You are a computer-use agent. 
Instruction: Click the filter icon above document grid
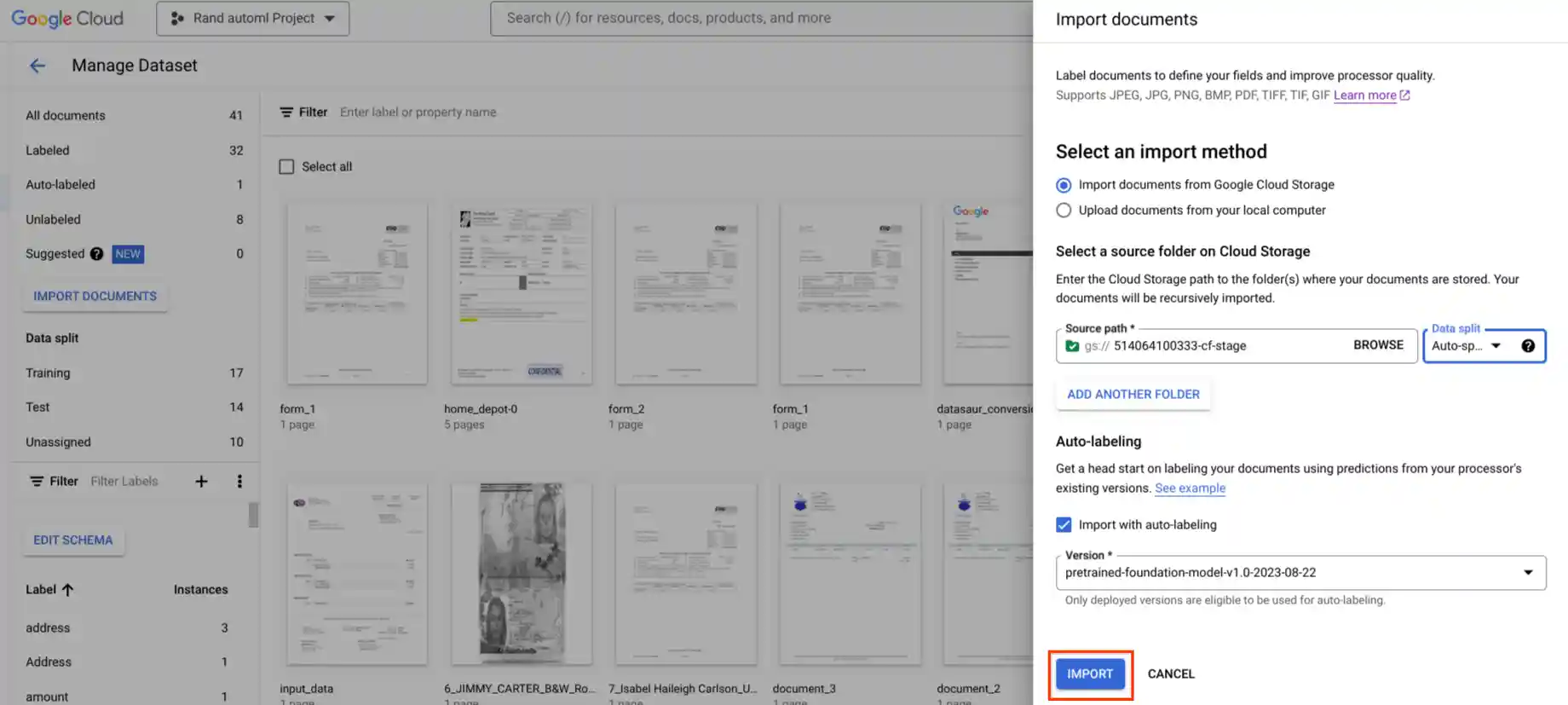[x=286, y=113]
